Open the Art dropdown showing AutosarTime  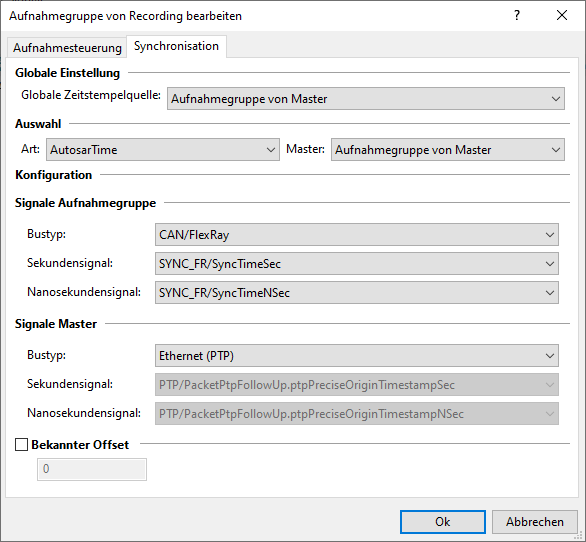(163, 150)
